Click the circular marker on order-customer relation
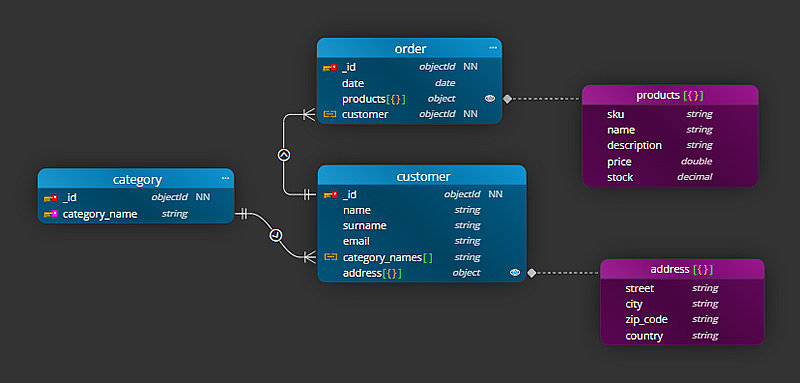This screenshot has height=383, width=800. point(284,155)
